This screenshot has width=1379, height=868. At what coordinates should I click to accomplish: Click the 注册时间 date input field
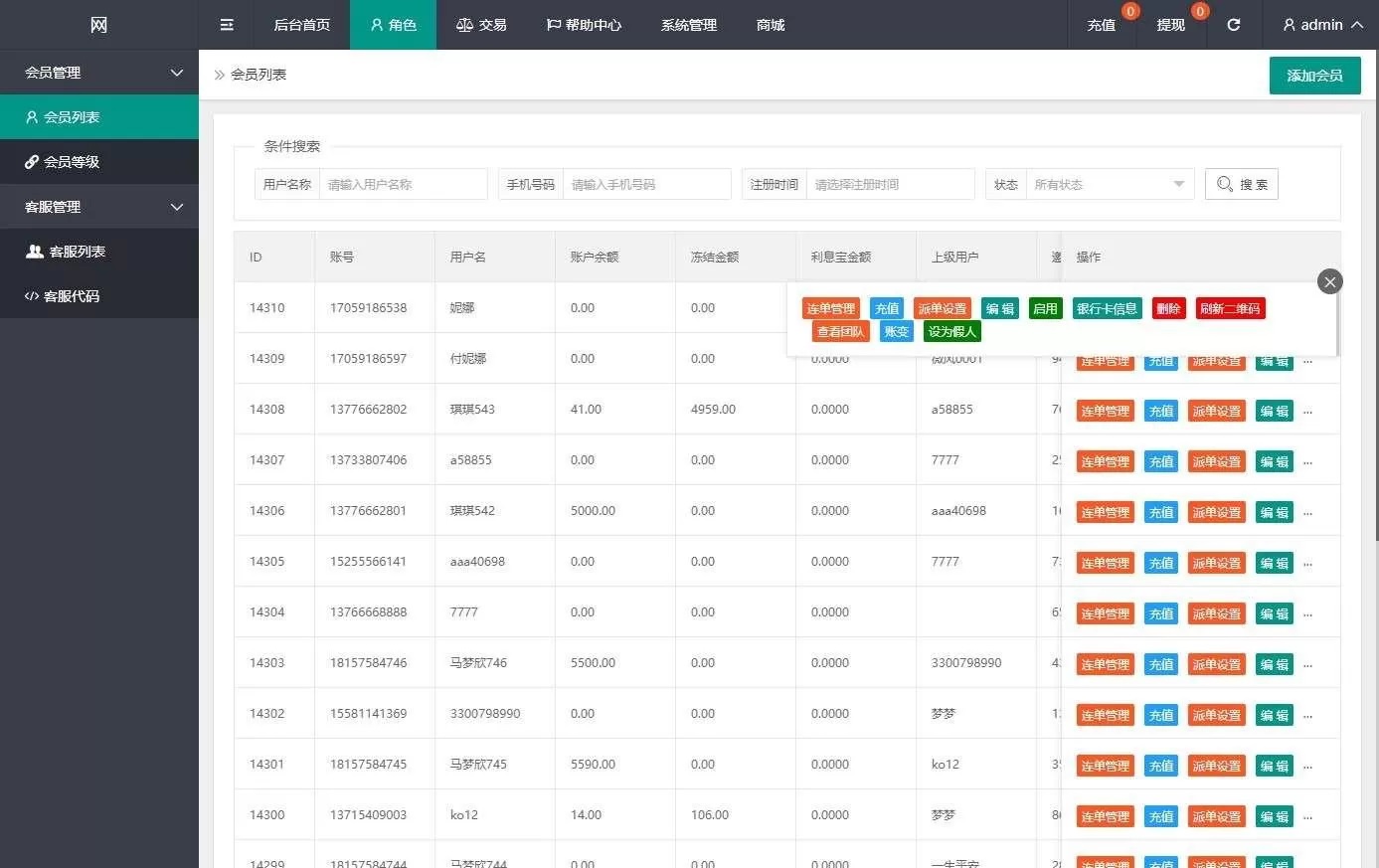click(890, 184)
